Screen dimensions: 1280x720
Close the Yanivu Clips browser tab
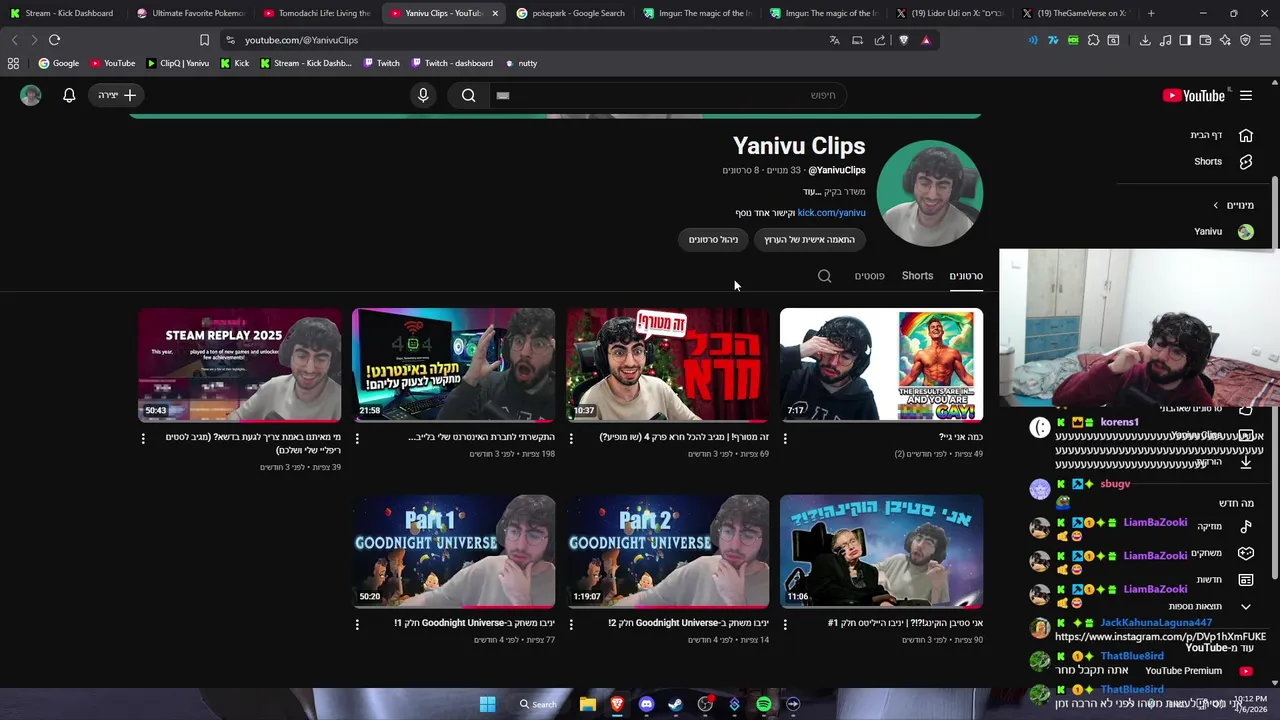[494, 13]
